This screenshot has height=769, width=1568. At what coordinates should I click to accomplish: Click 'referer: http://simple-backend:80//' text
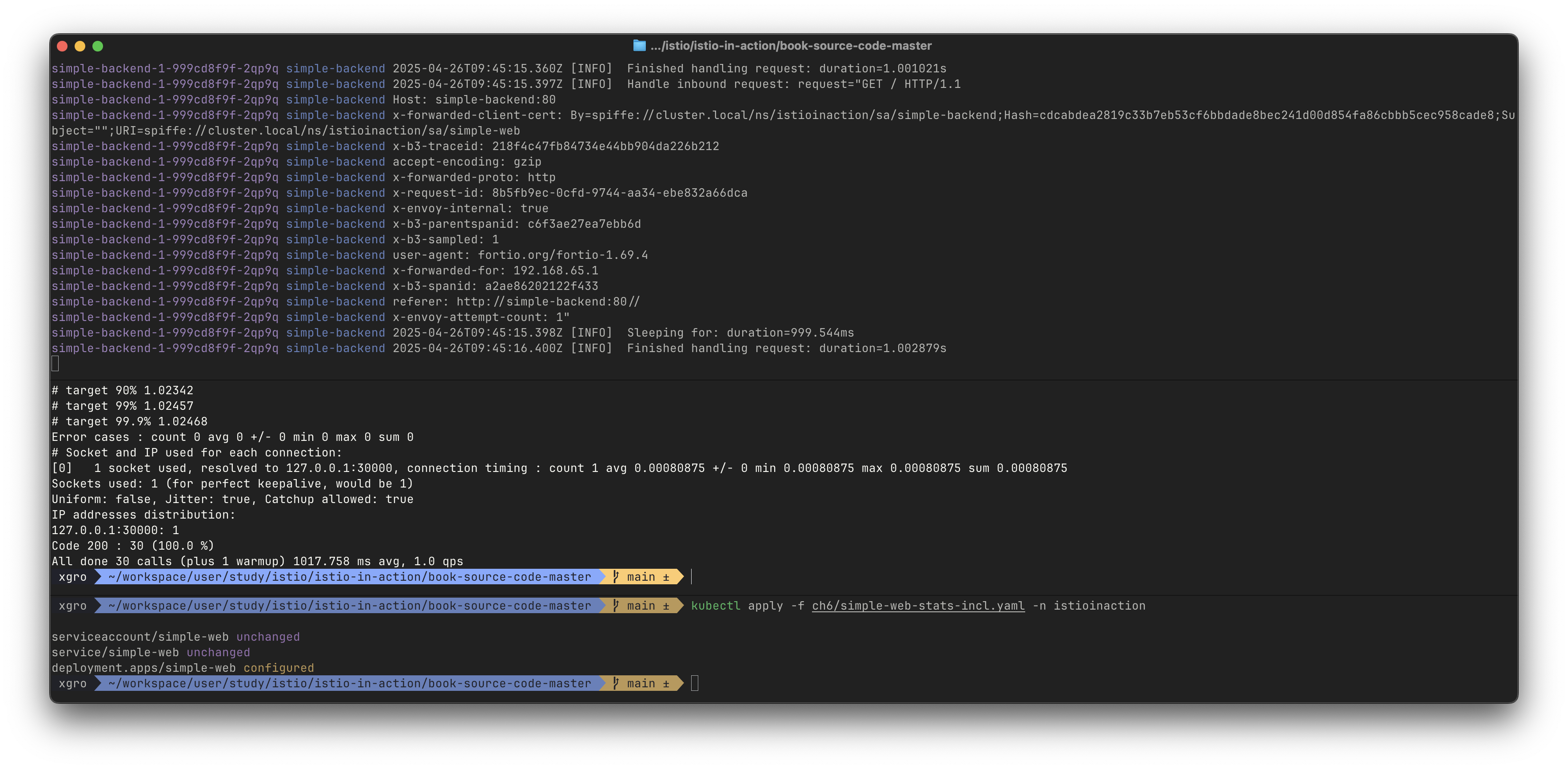(x=516, y=302)
